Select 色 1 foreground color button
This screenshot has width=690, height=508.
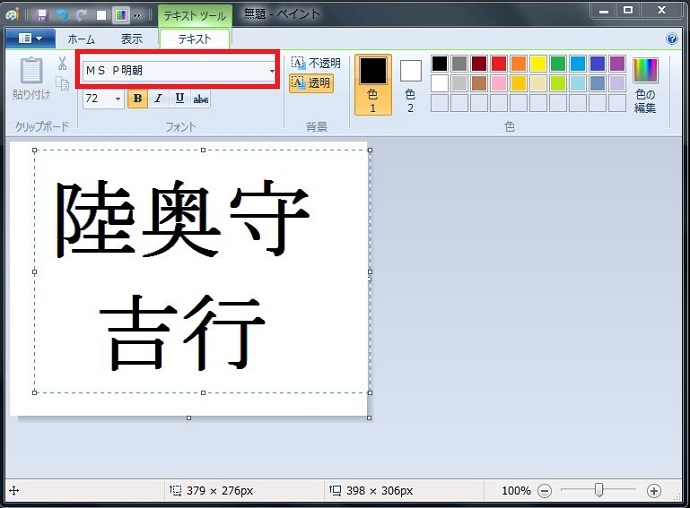(373, 85)
